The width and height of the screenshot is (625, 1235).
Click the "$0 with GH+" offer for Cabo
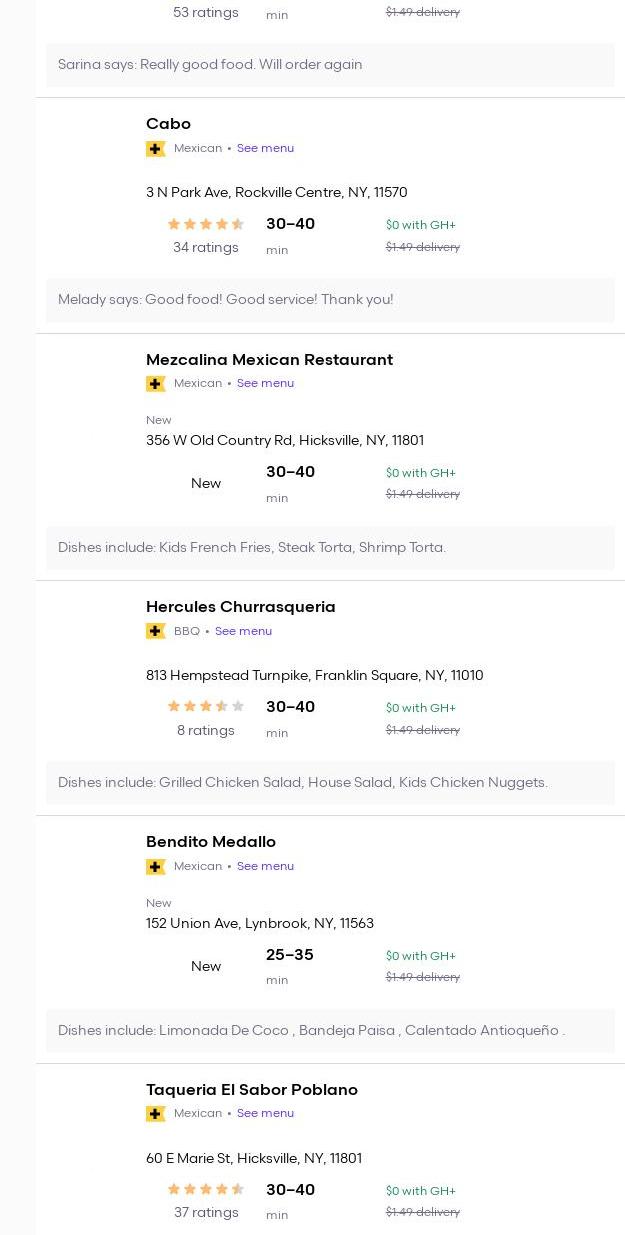(420, 225)
